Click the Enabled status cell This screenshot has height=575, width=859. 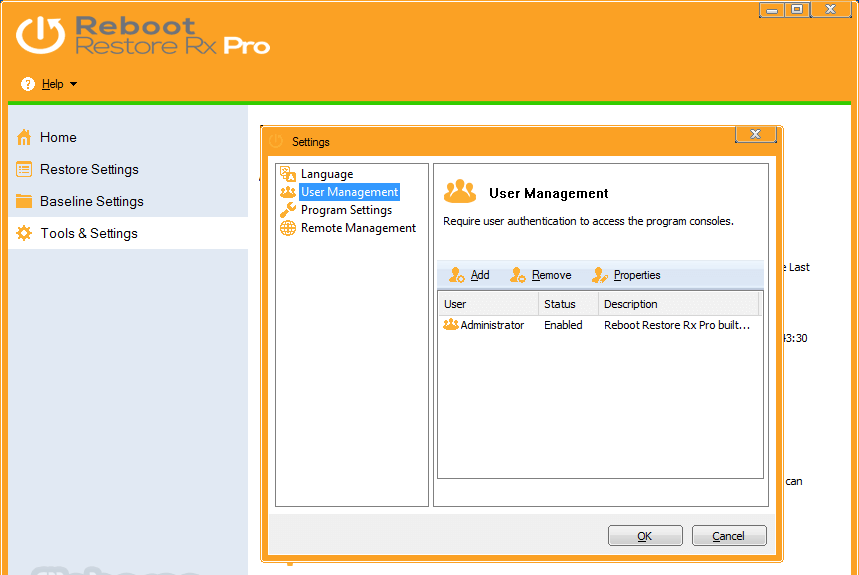tap(563, 325)
